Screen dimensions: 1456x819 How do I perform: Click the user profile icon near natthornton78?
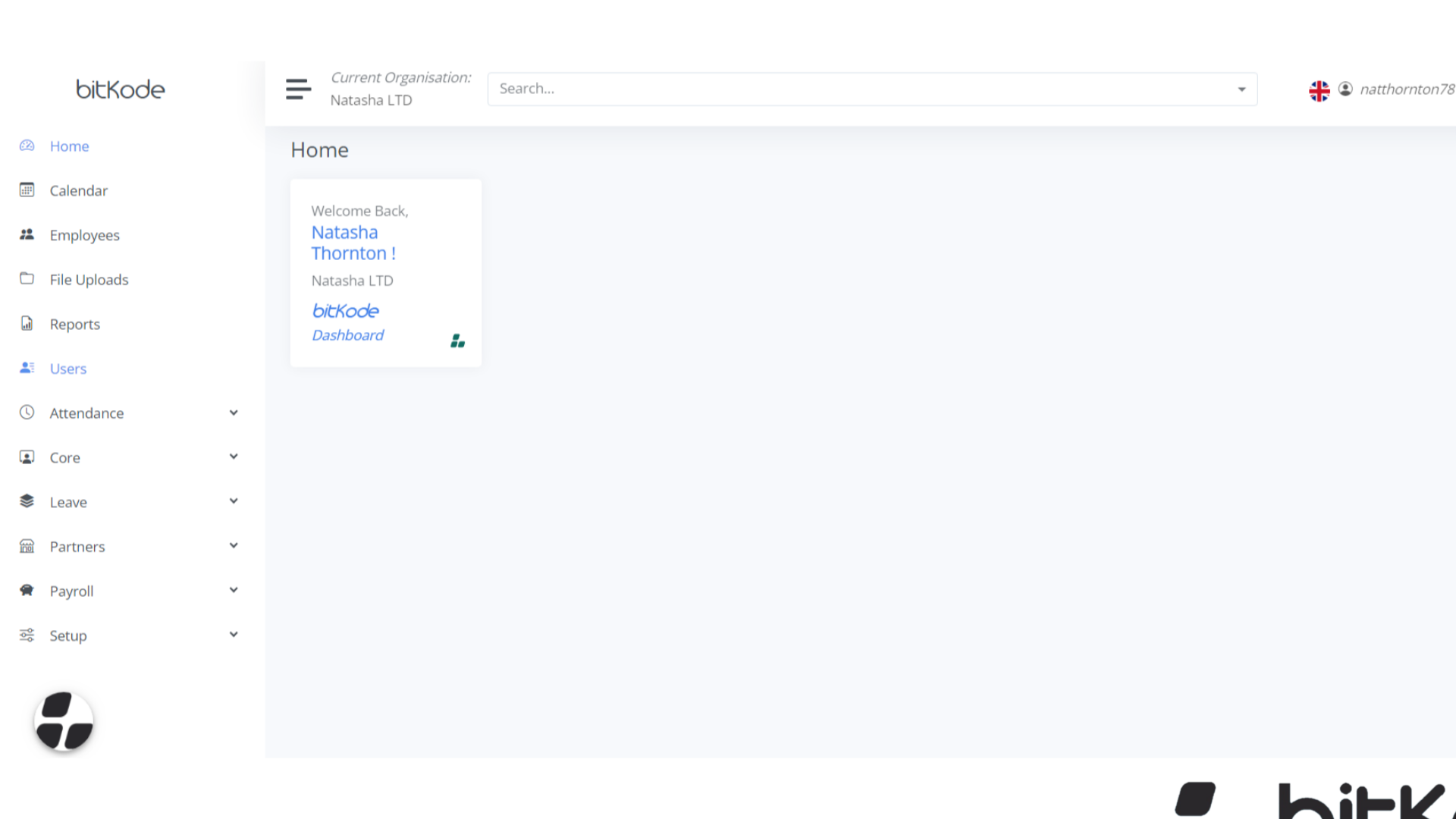(1346, 89)
